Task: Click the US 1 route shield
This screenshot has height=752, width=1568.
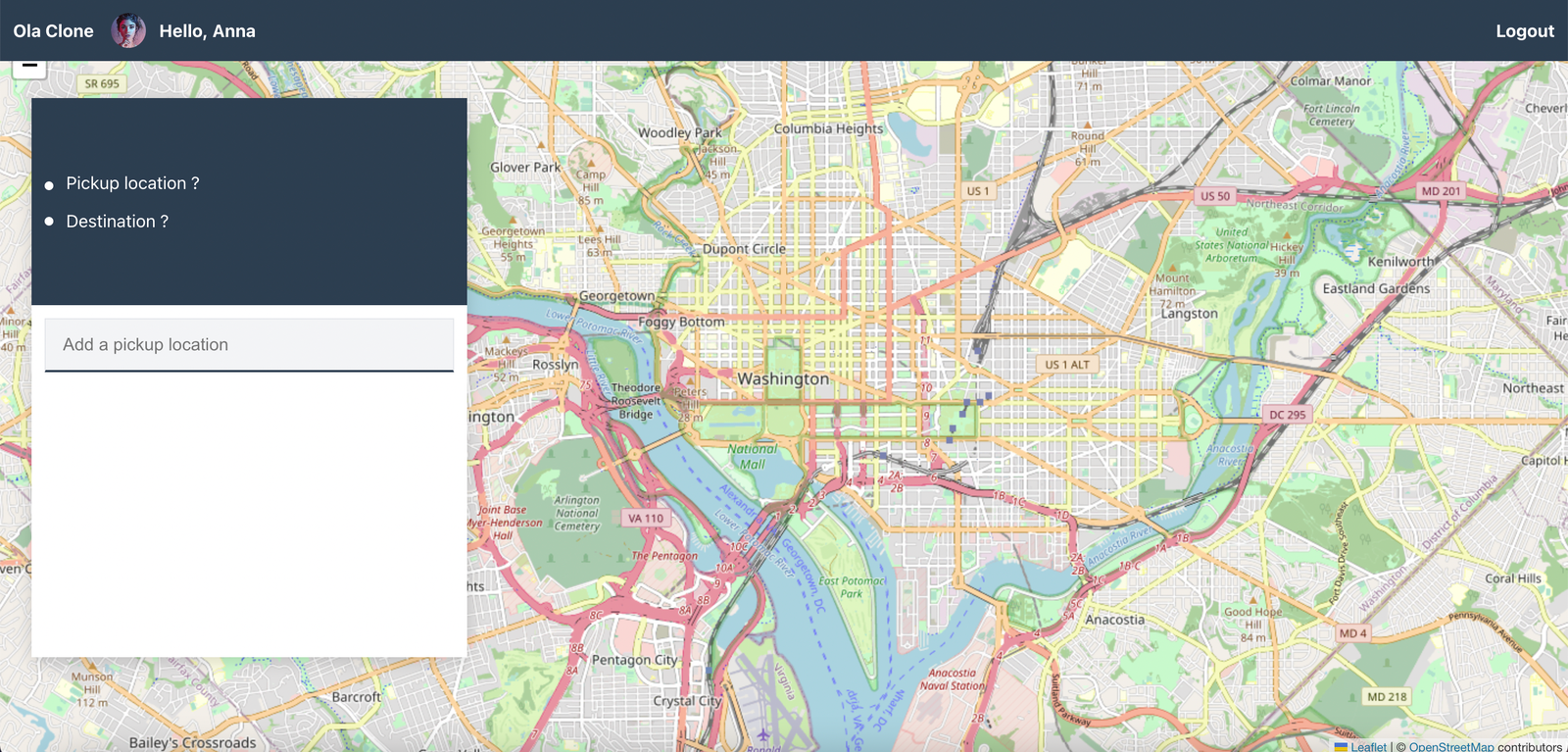Action: click(977, 191)
